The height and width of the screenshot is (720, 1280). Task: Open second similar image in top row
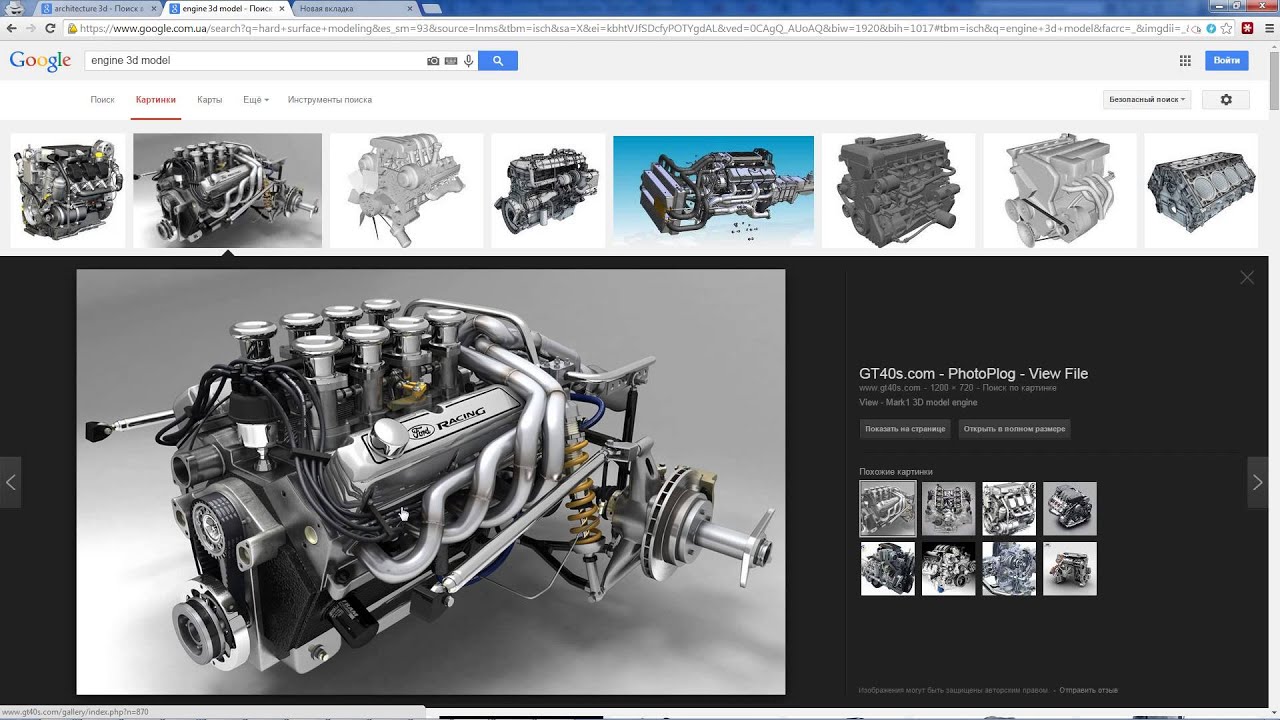click(948, 509)
